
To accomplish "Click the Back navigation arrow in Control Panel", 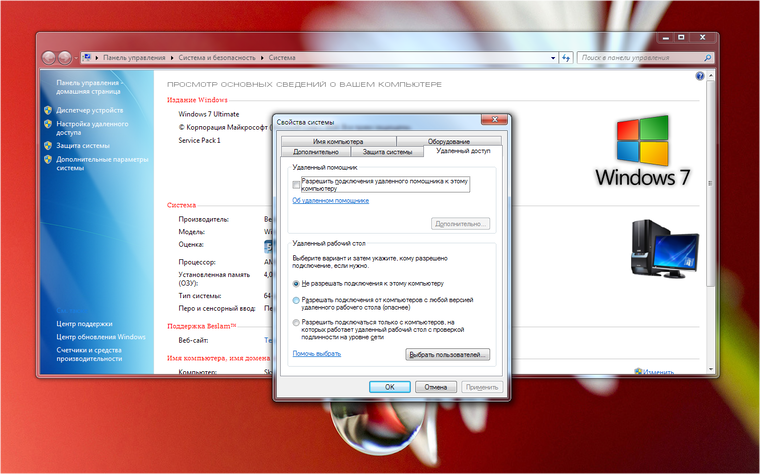I will pos(48,58).
